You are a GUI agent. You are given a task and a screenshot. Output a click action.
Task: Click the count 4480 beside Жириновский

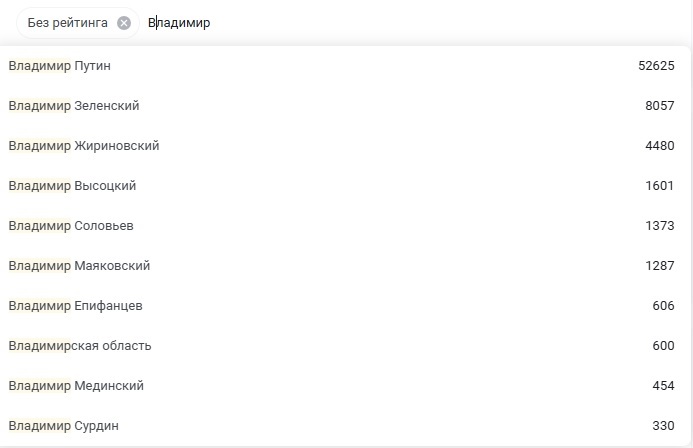[x=659, y=146]
